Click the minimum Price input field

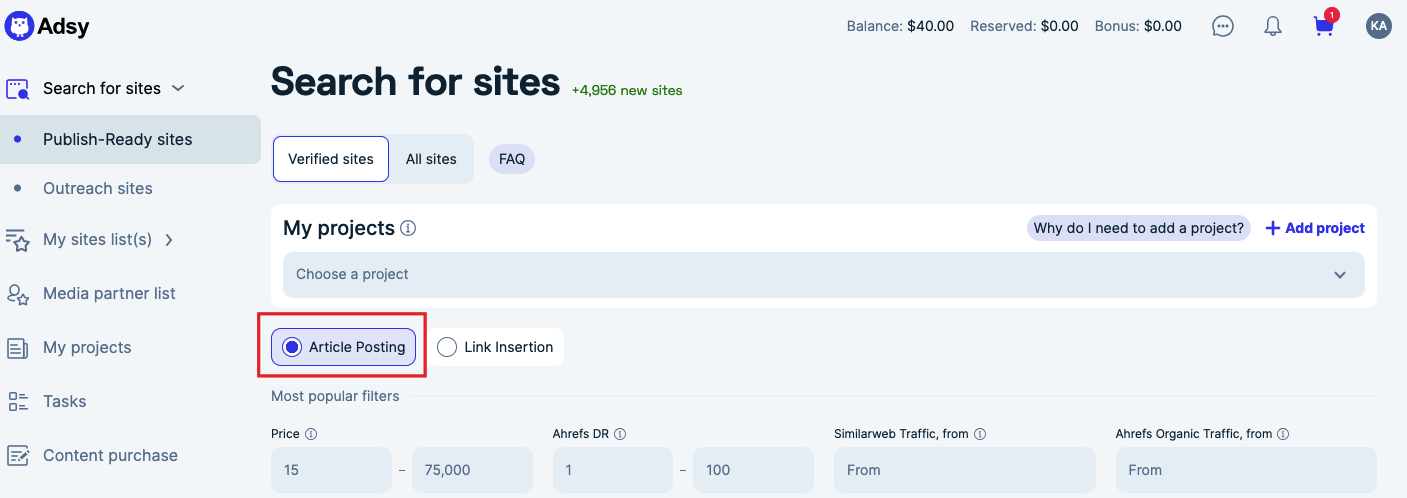330,470
